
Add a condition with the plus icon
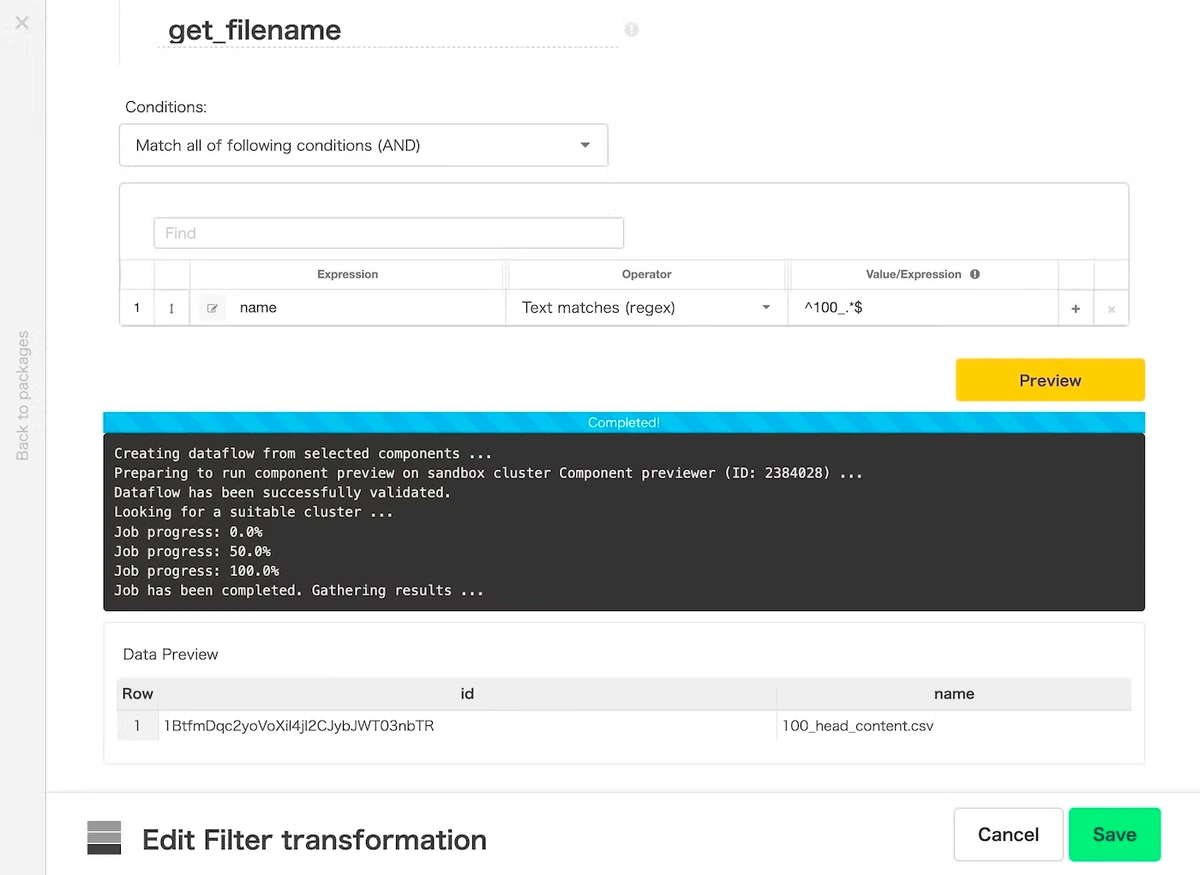point(1076,309)
